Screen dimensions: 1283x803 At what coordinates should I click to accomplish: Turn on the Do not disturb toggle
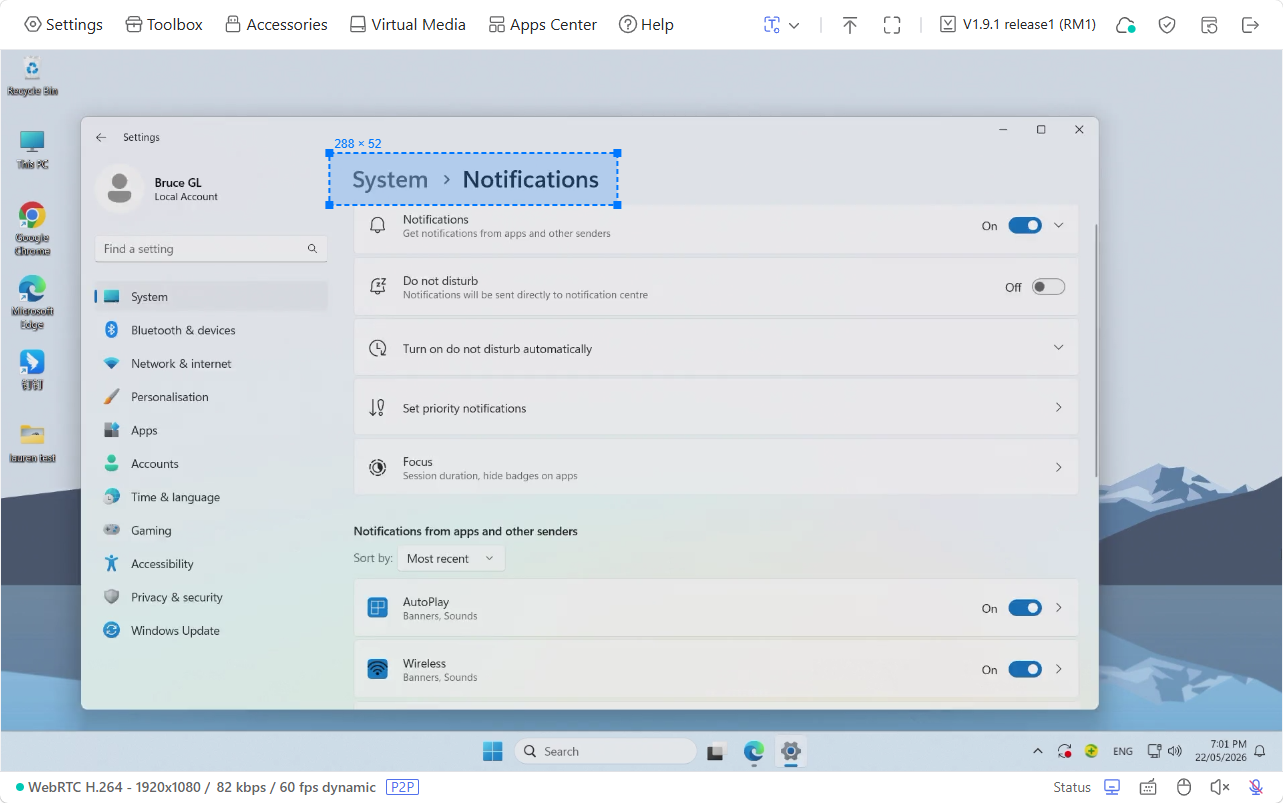[x=1048, y=287]
